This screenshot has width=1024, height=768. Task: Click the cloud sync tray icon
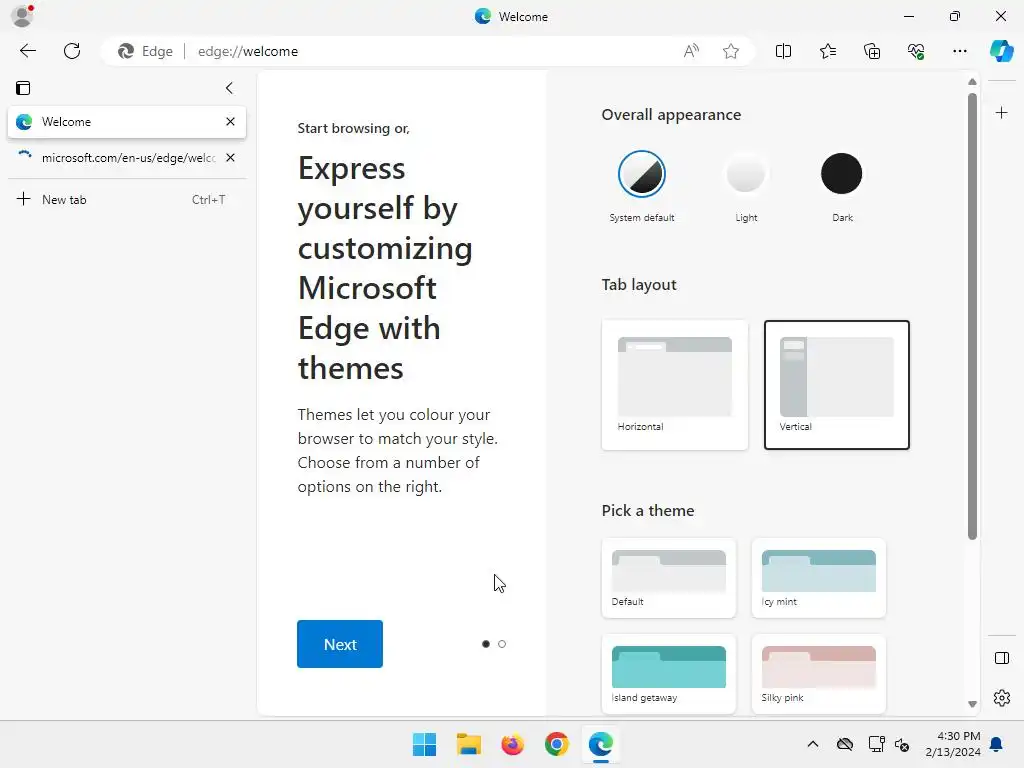click(845, 744)
